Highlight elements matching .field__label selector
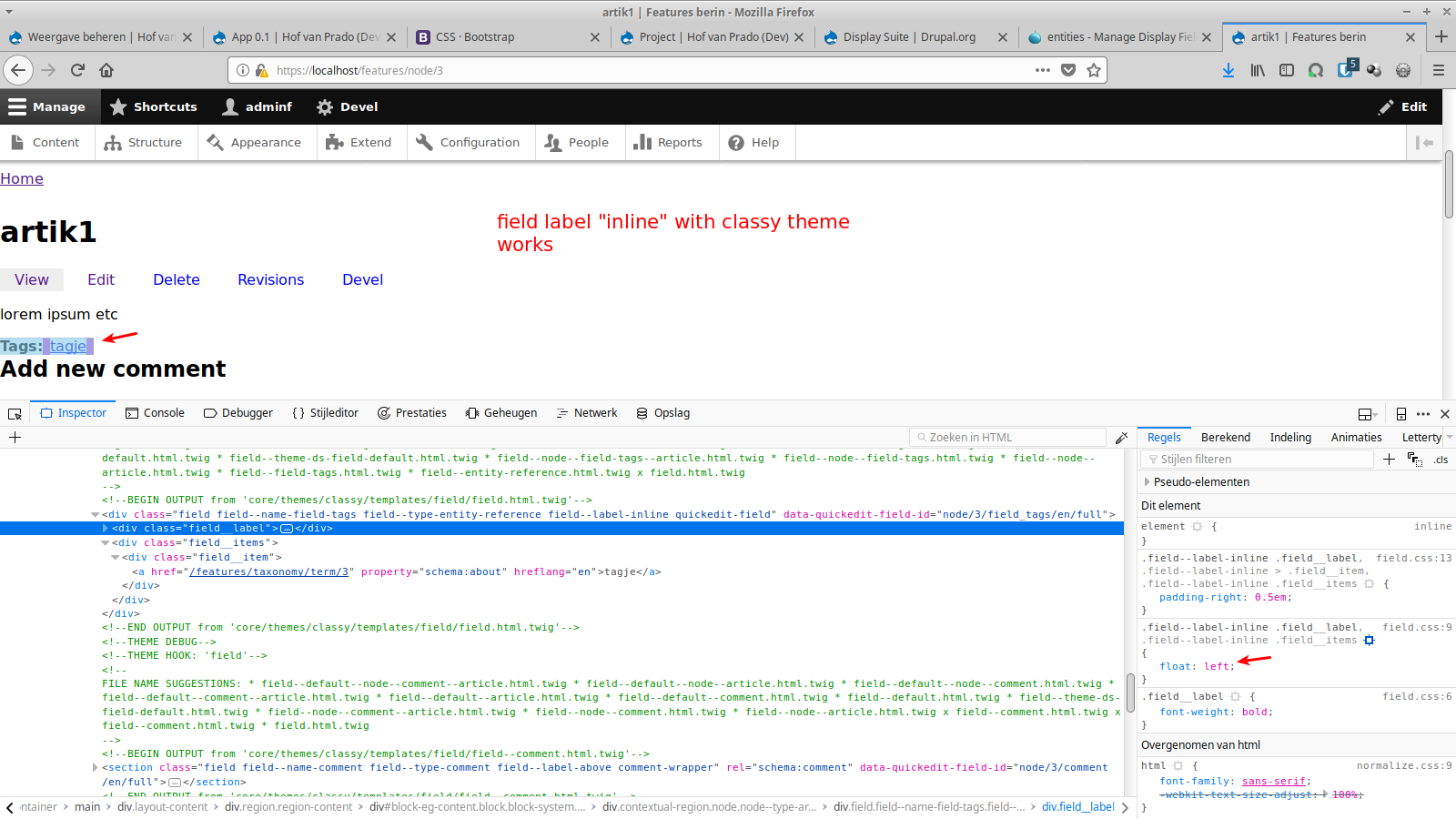1456x819 pixels. tap(1235, 697)
